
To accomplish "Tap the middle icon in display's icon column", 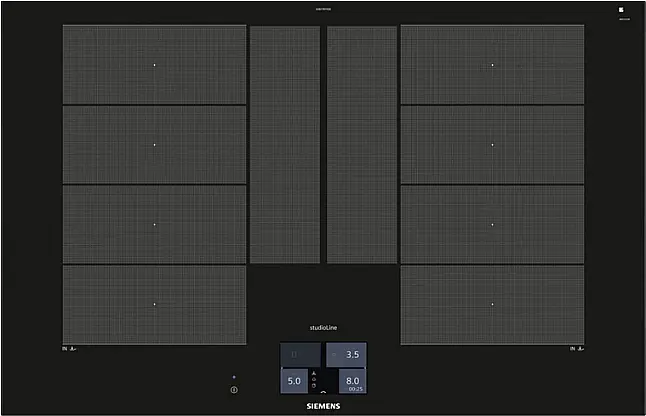I will (314, 379).
